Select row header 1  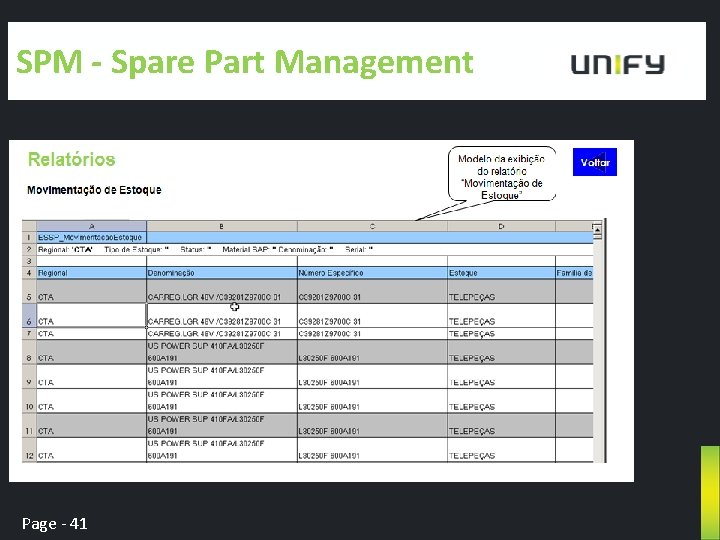[29, 237]
